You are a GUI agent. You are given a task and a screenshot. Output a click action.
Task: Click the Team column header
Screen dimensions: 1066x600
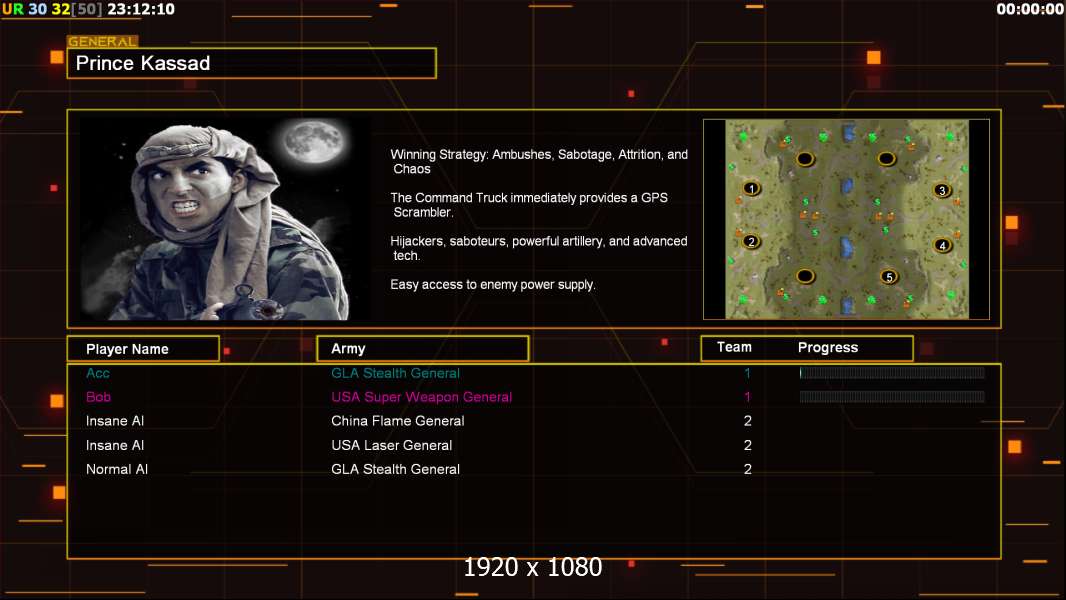pos(734,347)
